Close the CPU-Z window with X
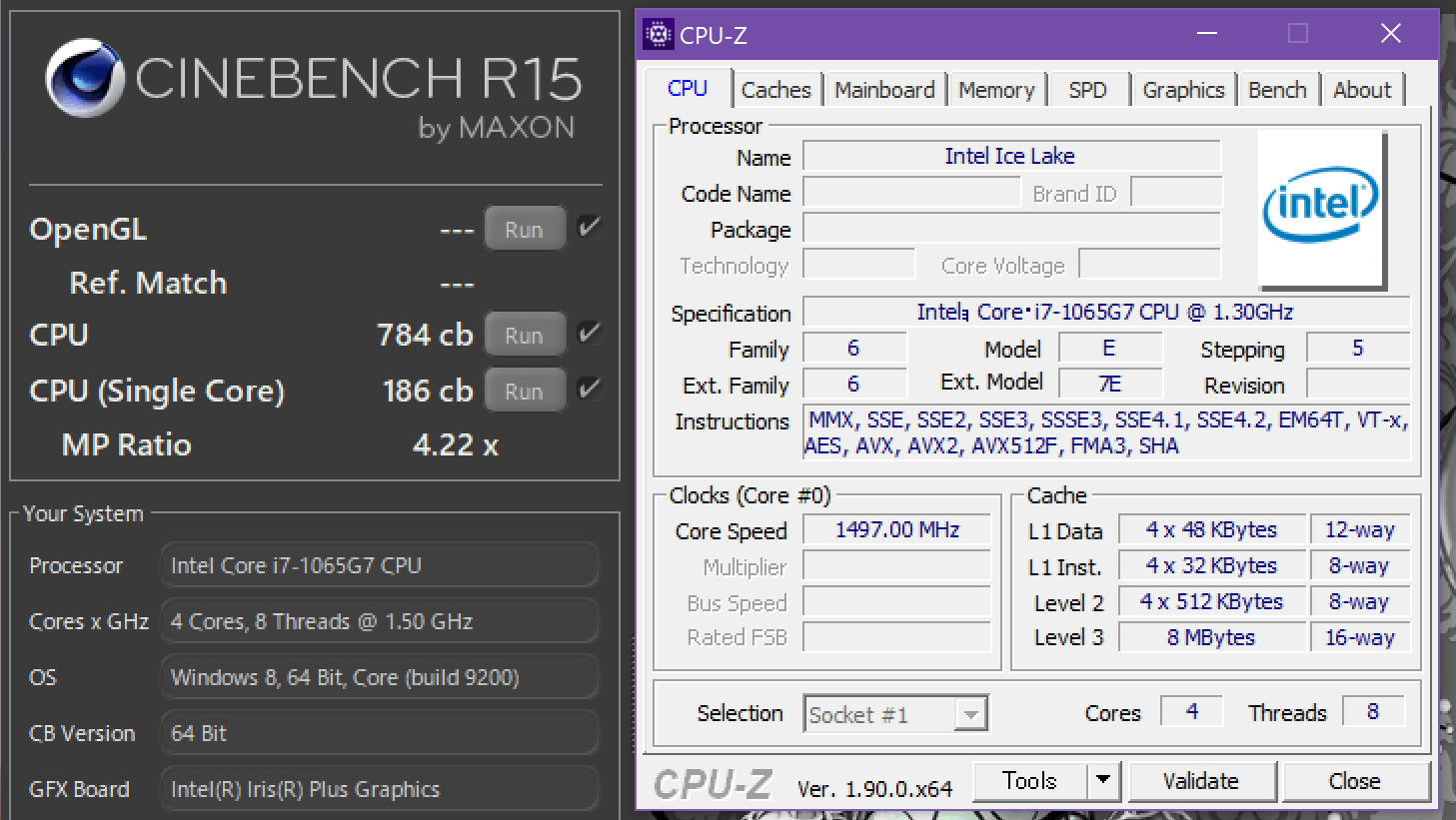 tap(1390, 34)
